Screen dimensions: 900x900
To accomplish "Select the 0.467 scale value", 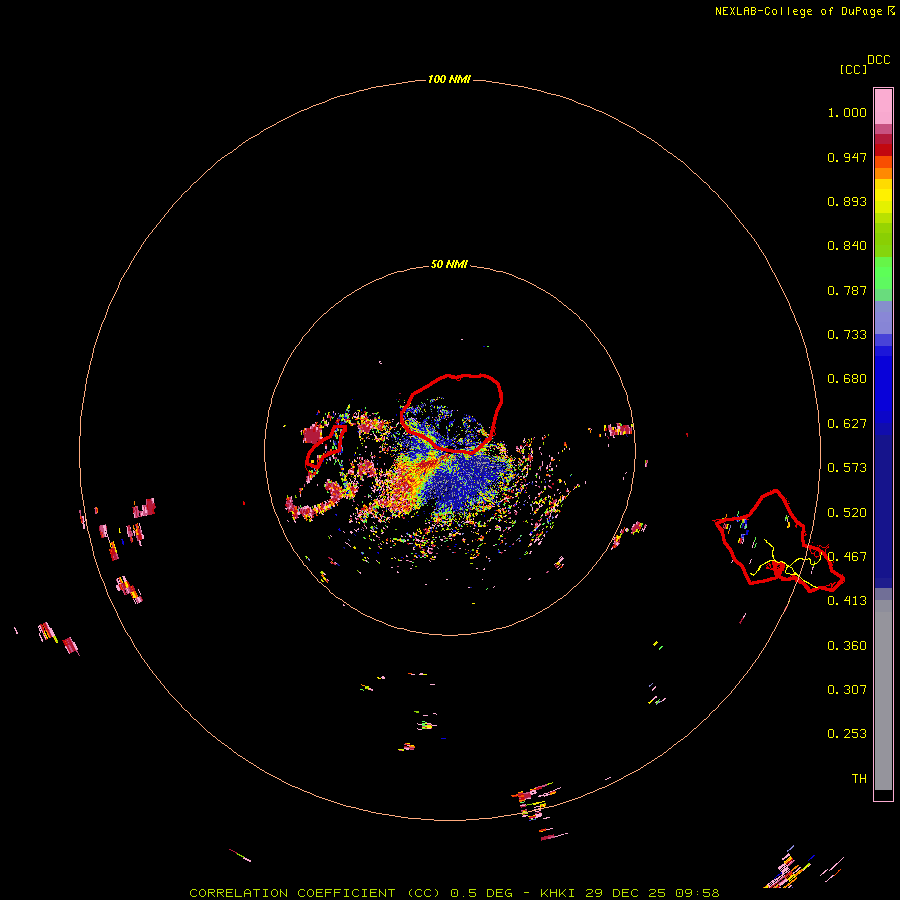I will pyautogui.click(x=847, y=557).
